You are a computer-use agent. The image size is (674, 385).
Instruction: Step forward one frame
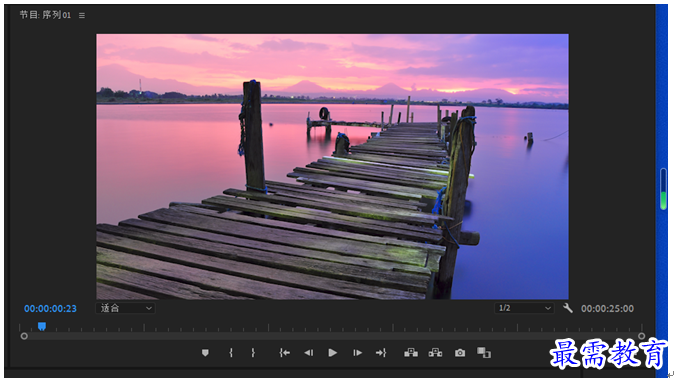pos(357,353)
